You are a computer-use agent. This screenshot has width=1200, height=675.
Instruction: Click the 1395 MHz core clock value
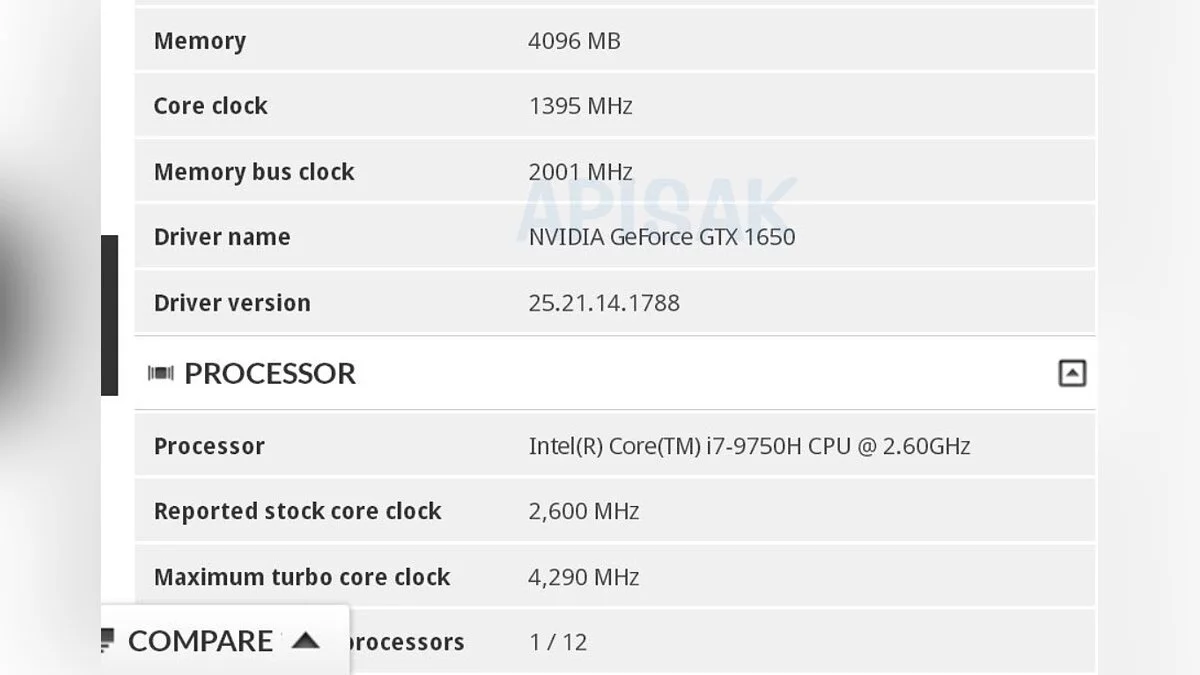[580, 106]
